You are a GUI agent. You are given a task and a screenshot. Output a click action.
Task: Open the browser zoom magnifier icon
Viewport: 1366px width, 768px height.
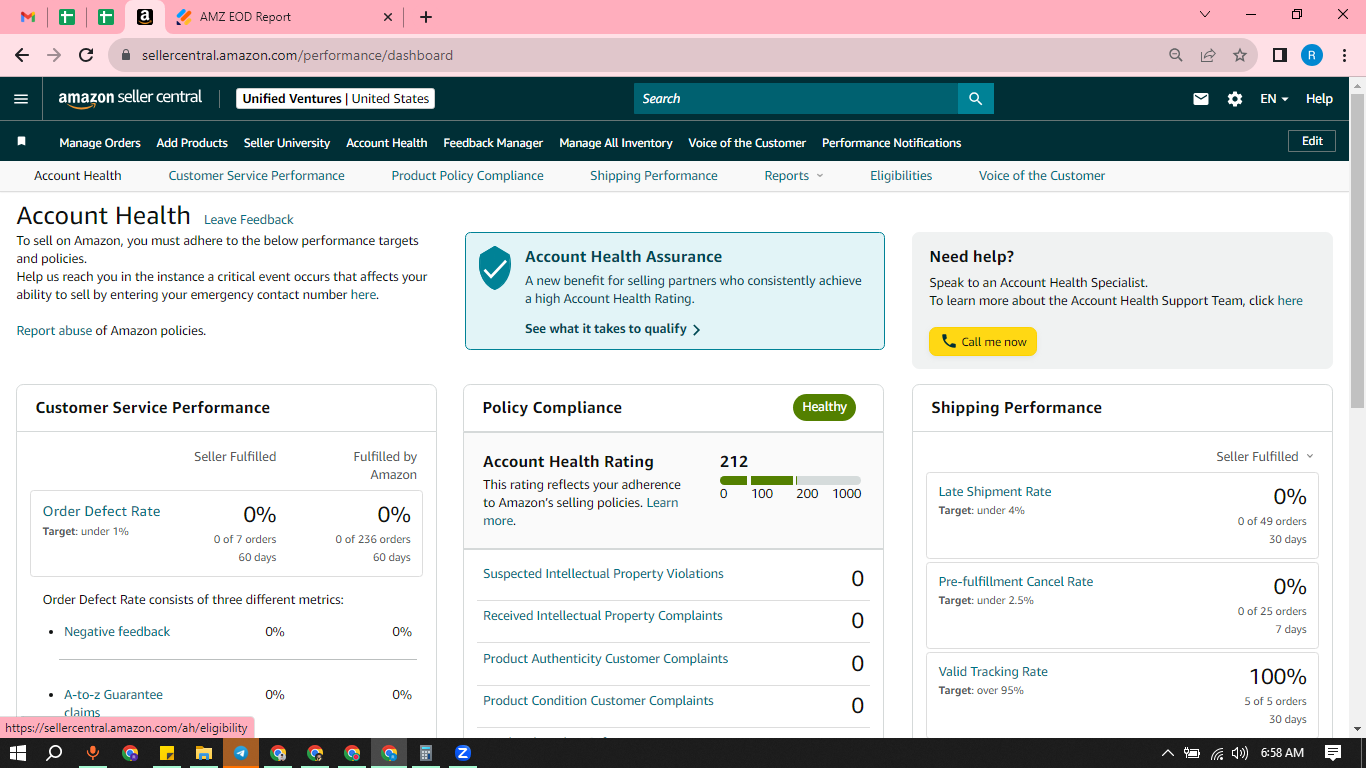[1176, 55]
